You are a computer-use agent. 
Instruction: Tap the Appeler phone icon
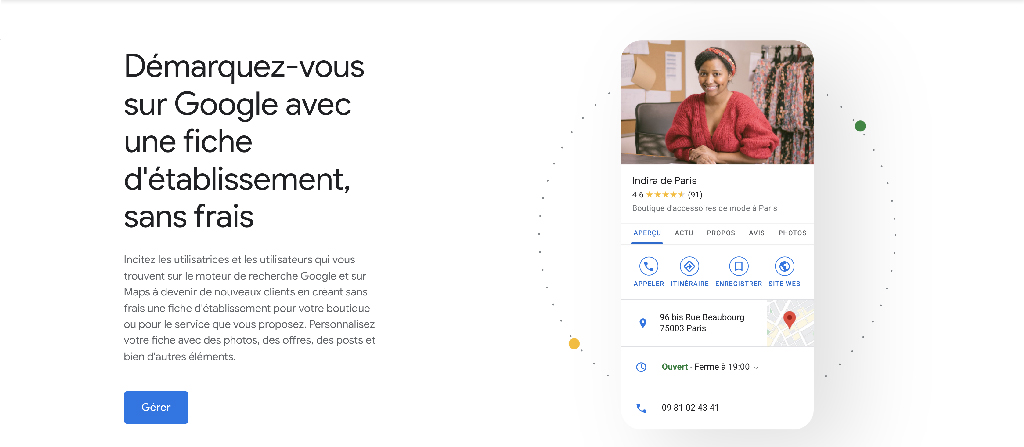pyautogui.click(x=648, y=266)
